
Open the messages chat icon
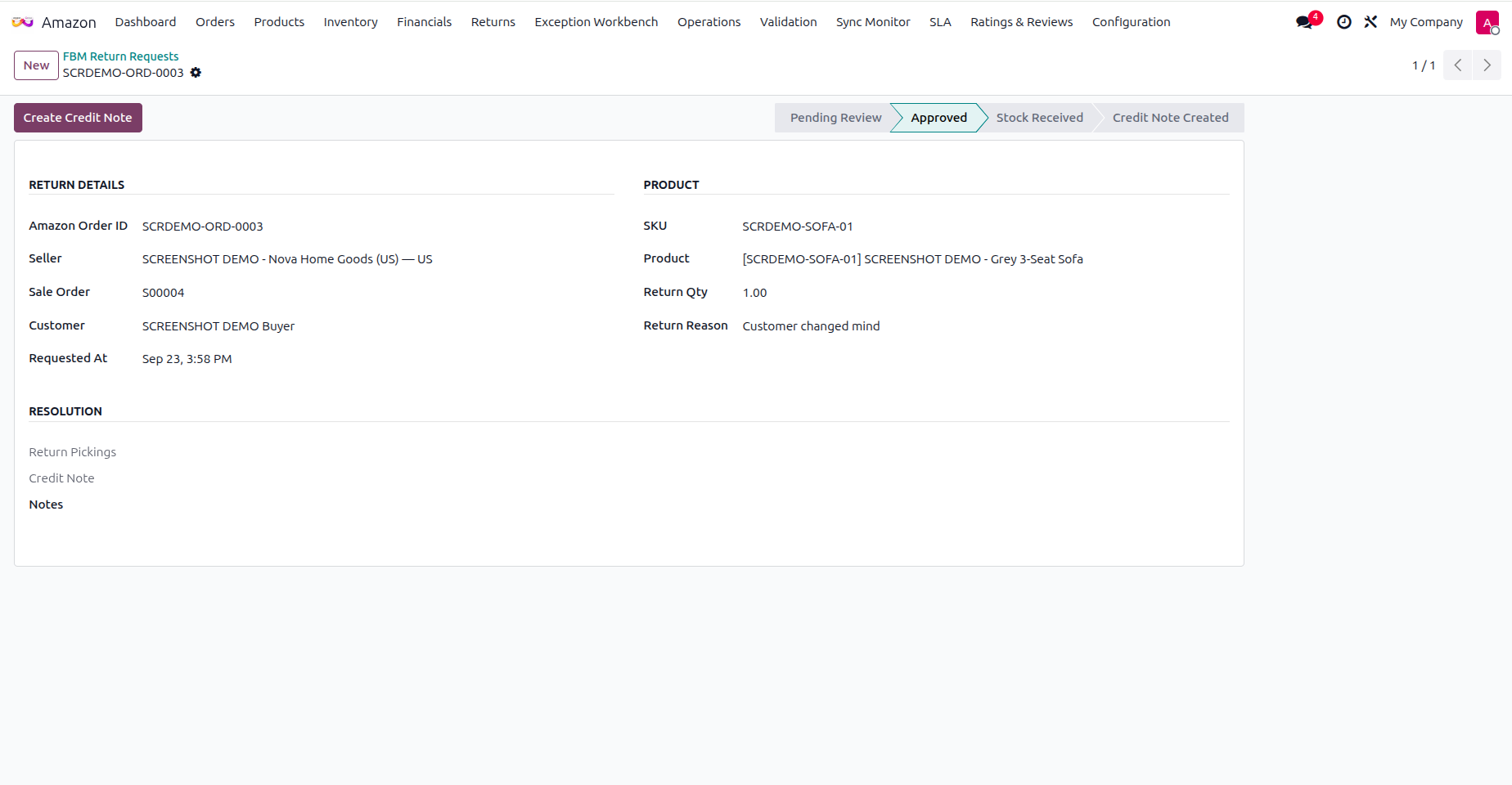tap(1305, 22)
